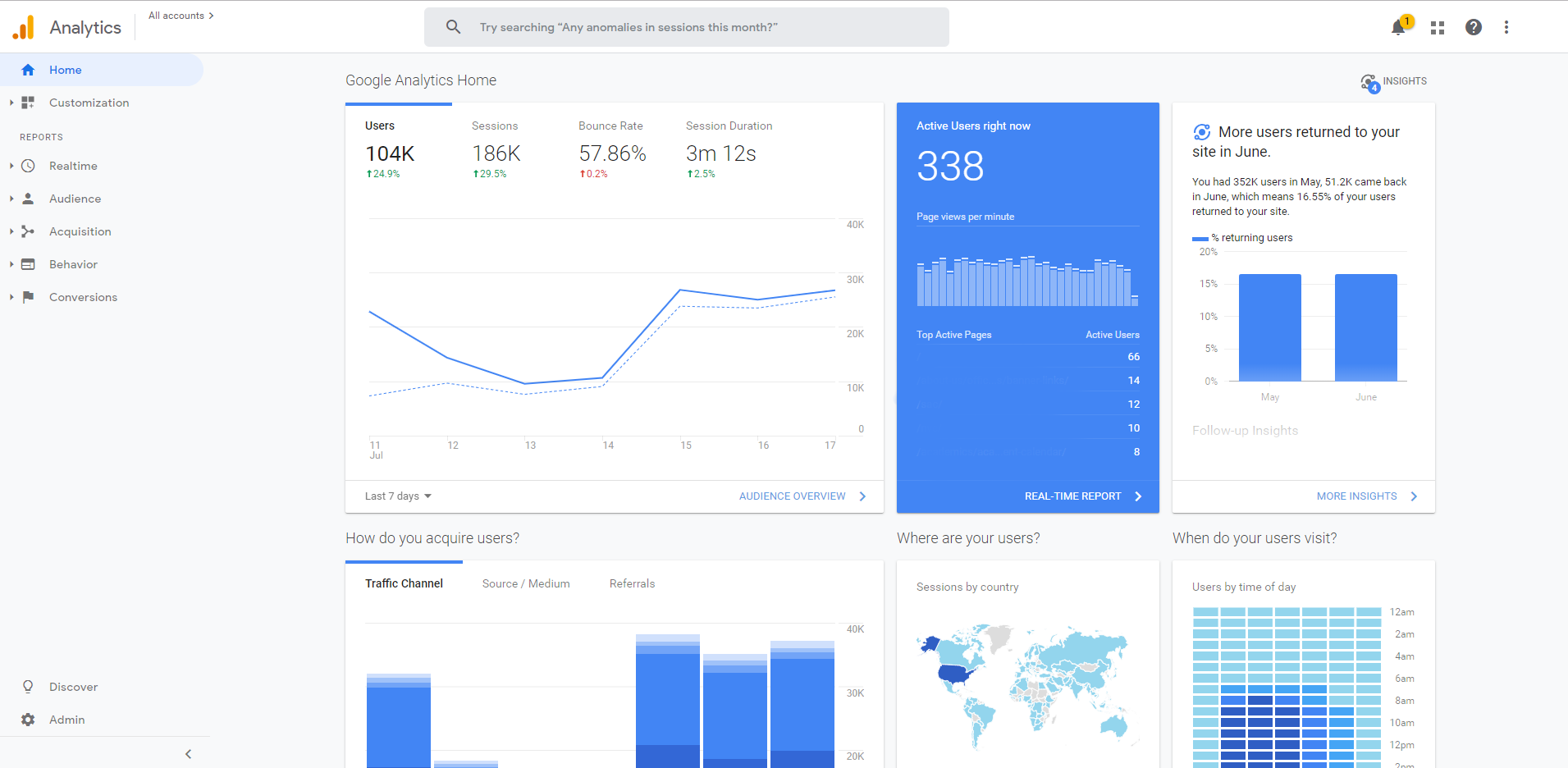Image resolution: width=1568 pixels, height=768 pixels.
Task: Click the 338 active users count
Action: (x=950, y=167)
